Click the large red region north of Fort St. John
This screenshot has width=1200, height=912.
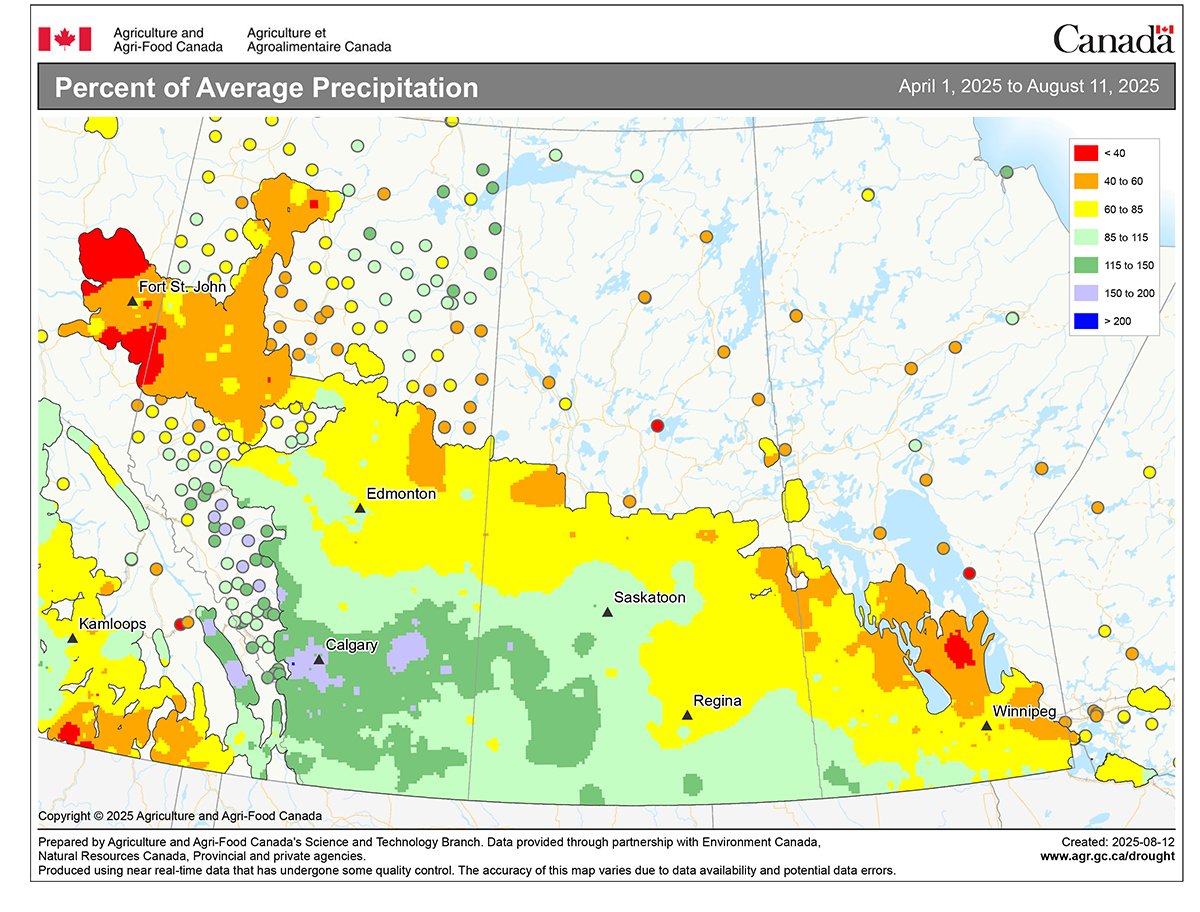point(111,257)
